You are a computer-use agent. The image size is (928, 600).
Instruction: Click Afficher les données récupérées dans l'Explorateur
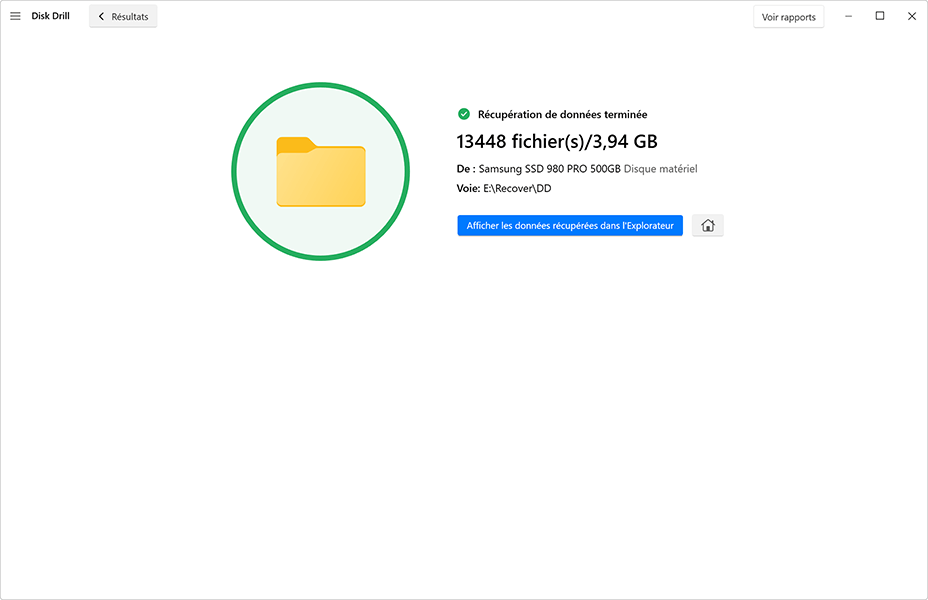570,225
